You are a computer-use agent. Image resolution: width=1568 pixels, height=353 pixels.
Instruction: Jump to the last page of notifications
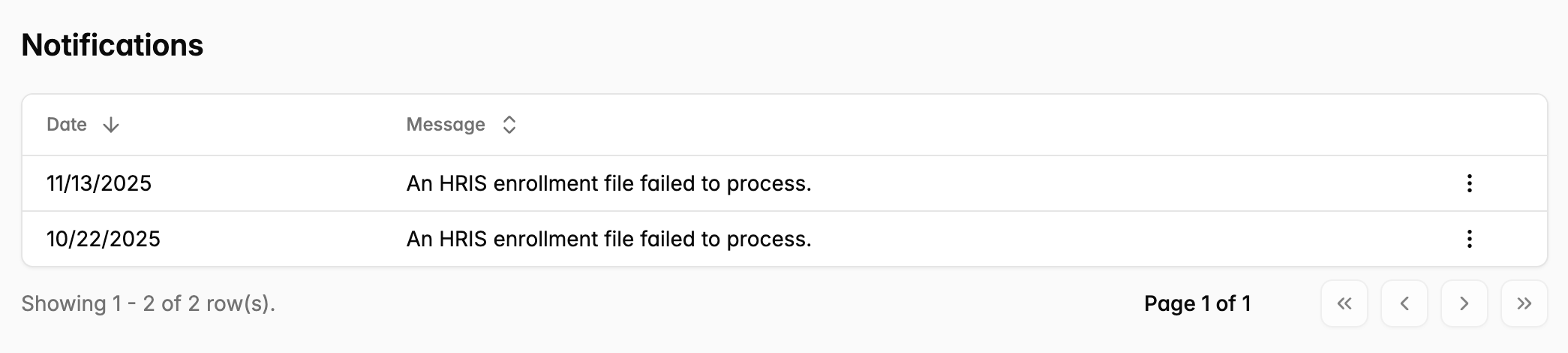tap(1524, 303)
